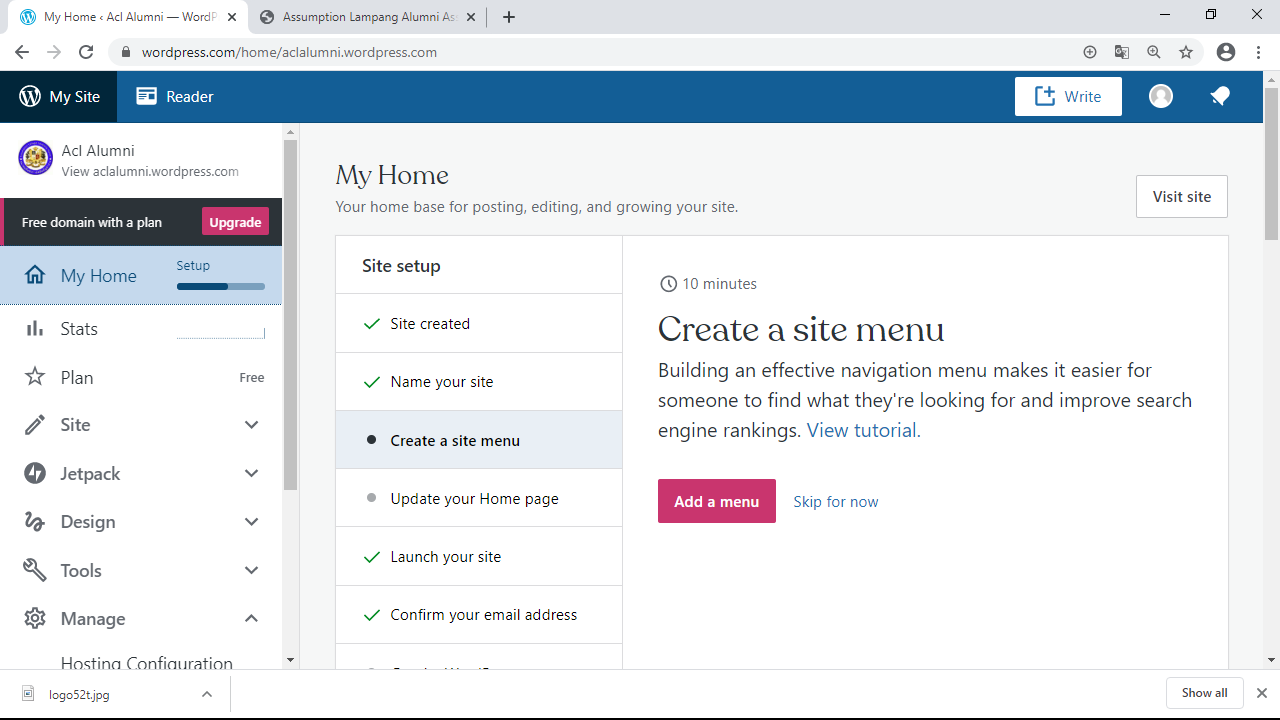Image resolution: width=1280 pixels, height=720 pixels.
Task: Collapse the Manage section chevron
Action: click(x=251, y=619)
